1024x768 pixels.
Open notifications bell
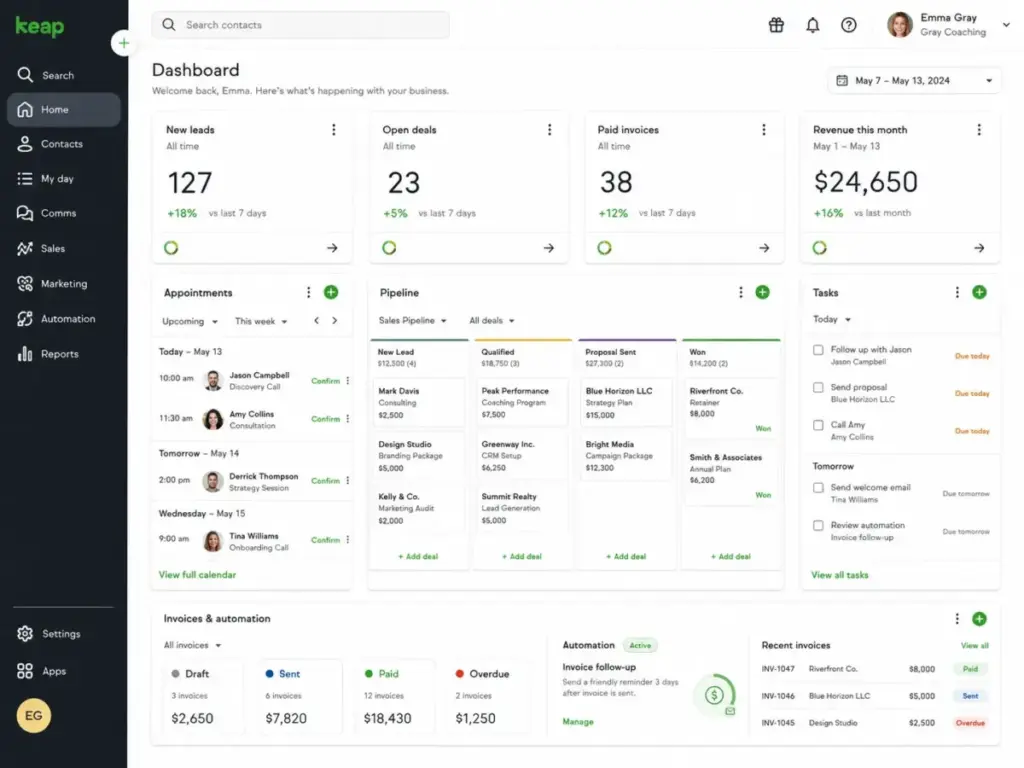pos(812,25)
